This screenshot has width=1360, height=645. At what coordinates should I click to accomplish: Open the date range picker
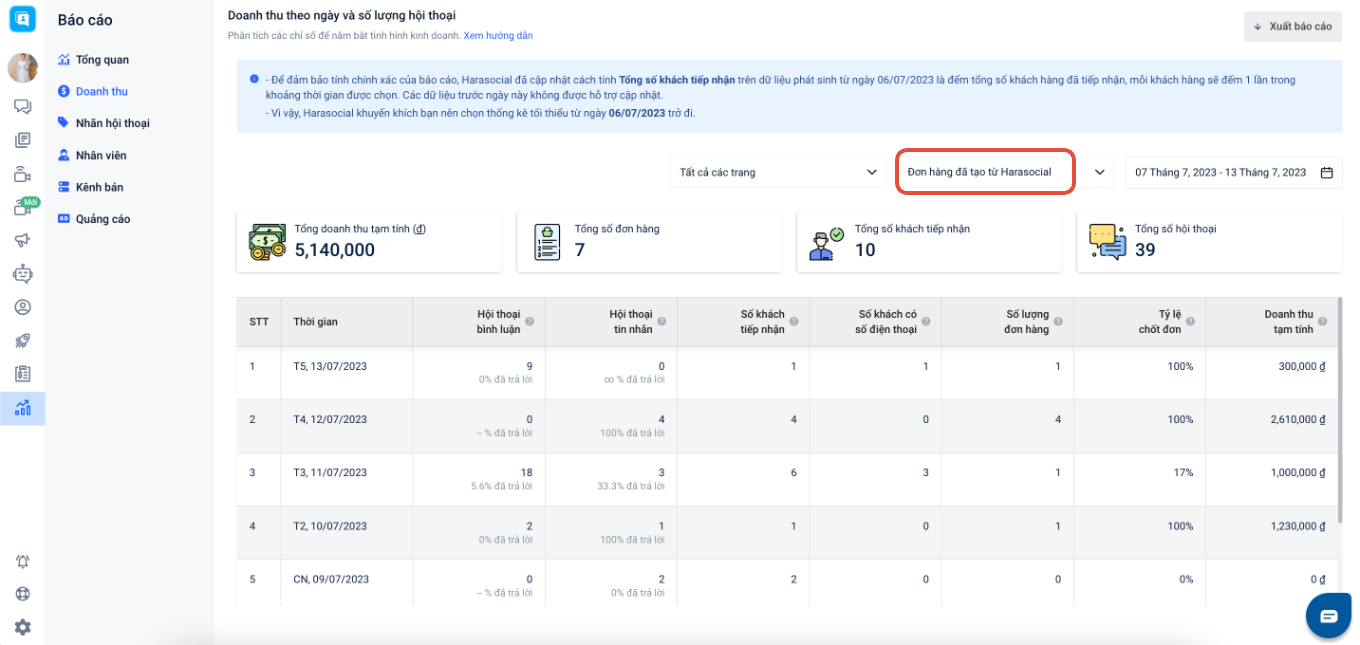1233,172
